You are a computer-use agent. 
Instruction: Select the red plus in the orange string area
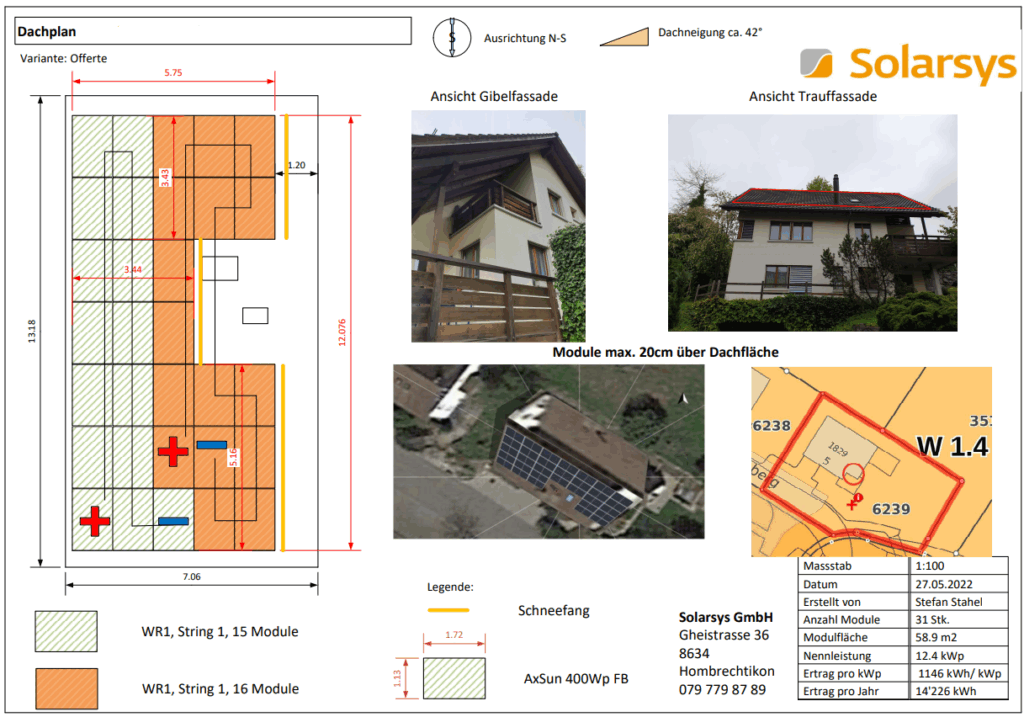coord(173,451)
